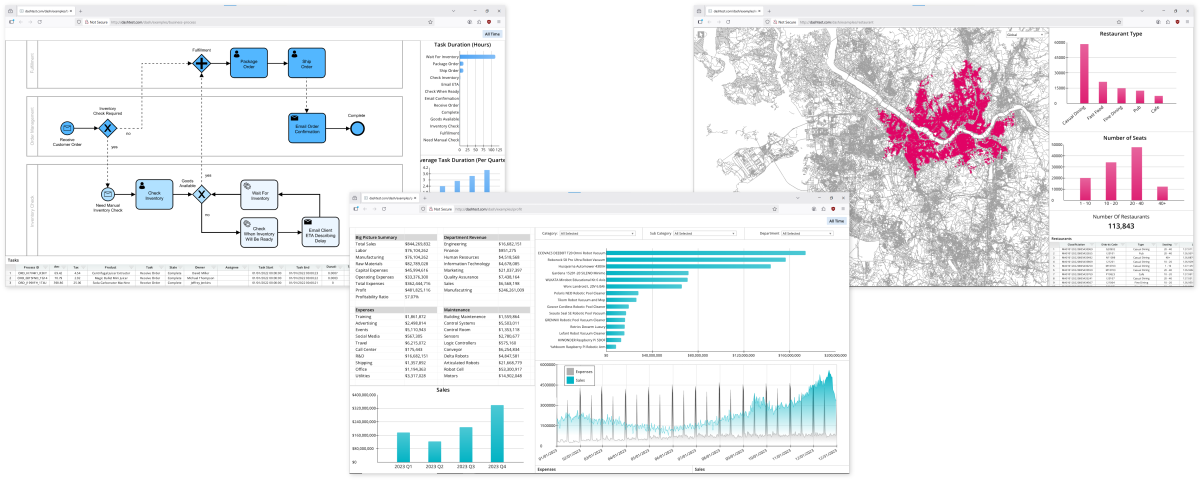The width and height of the screenshot is (1200, 480).
Task: Click All Time button on profit dashboard
Action: (836, 220)
